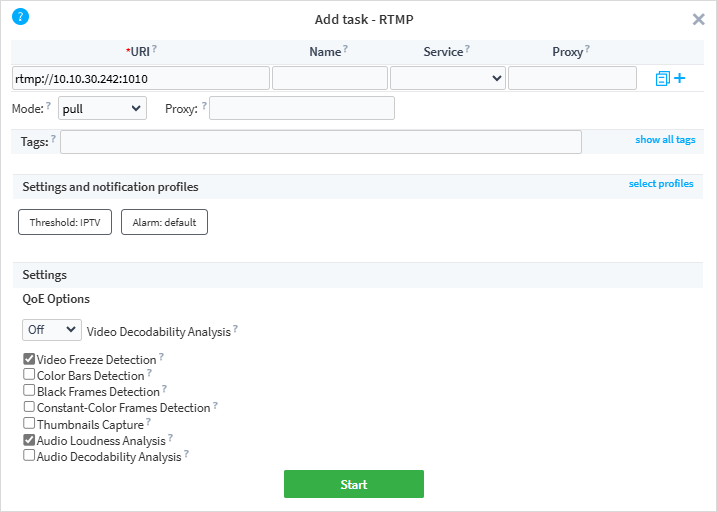Click into the Tags input field
Image resolution: width=717 pixels, height=512 pixels.
[321, 142]
